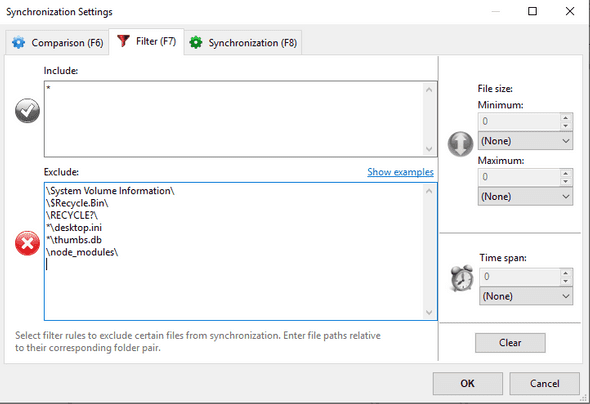Click the gray checkmark Include icon
The height and width of the screenshot is (404, 590).
27,111
